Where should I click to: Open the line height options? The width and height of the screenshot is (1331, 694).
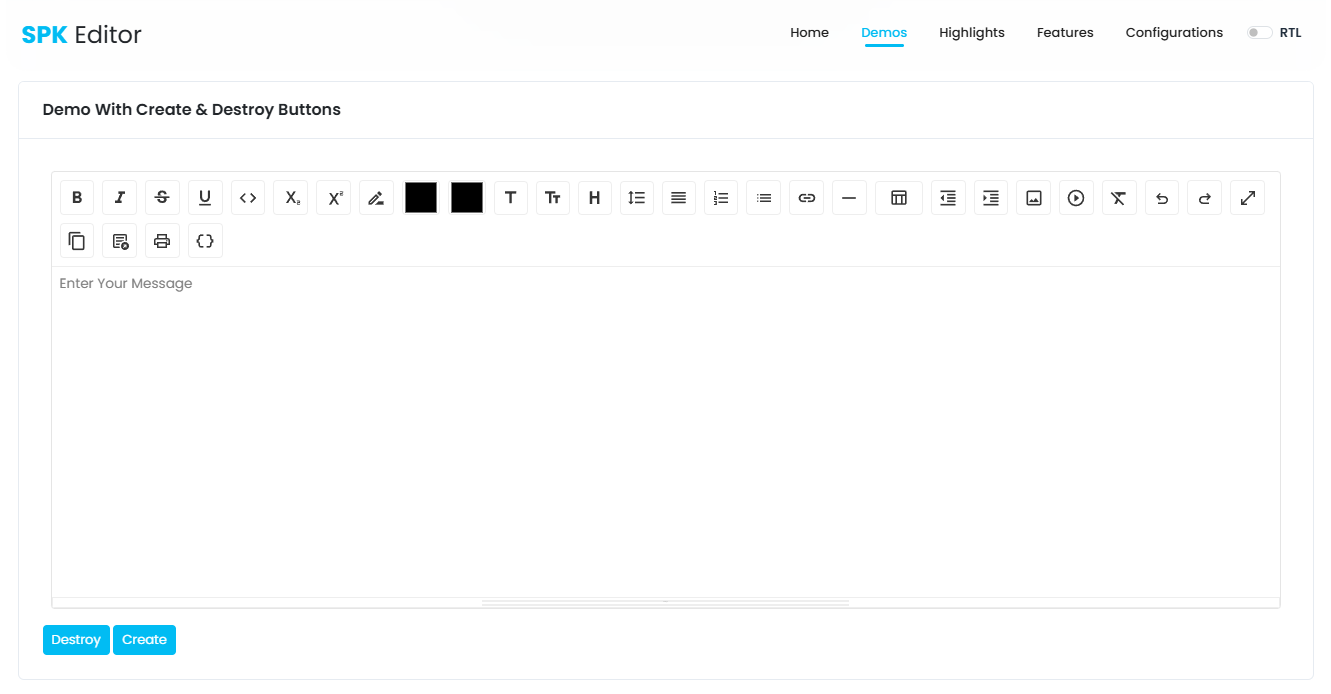pos(637,197)
